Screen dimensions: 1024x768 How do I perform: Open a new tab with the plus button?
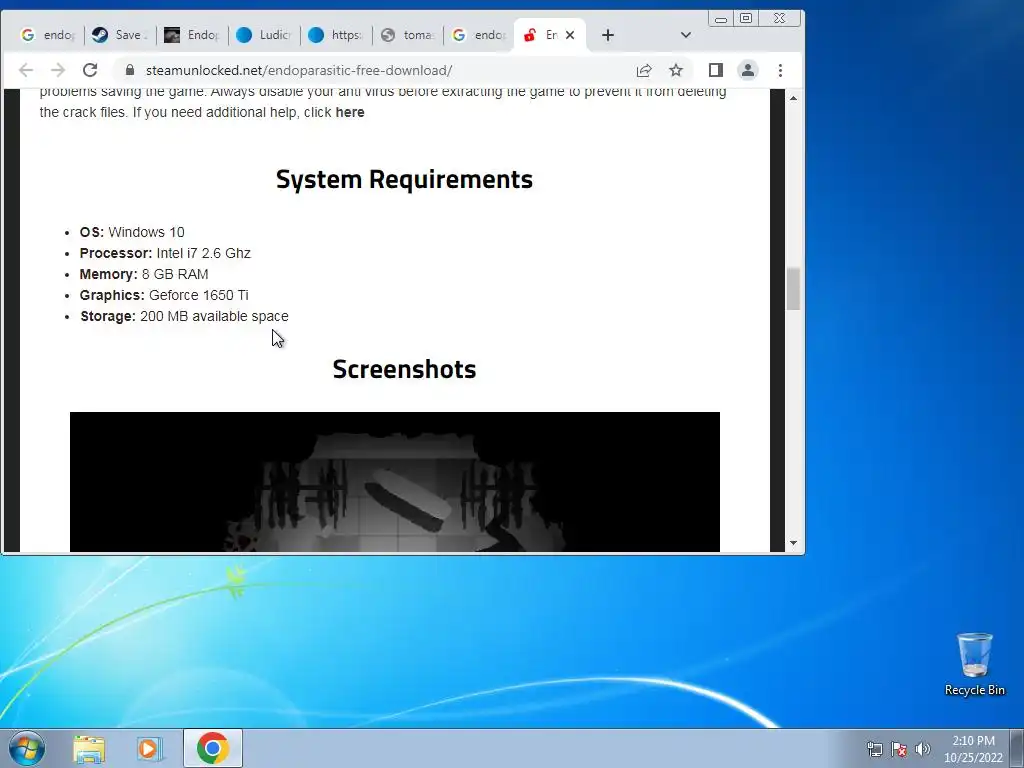tap(608, 35)
